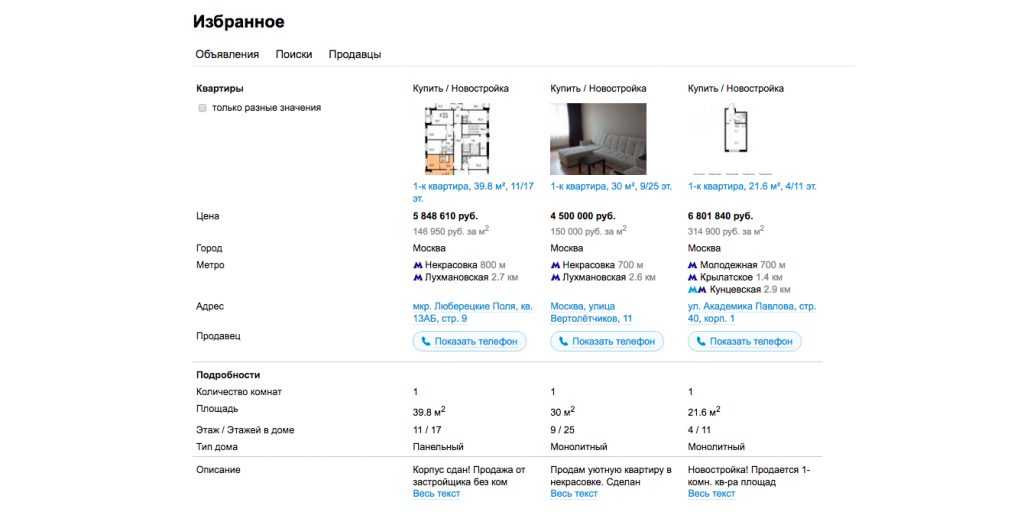Expand 'Весь текст' for the first apartment description
1024x512 pixels.
(x=436, y=494)
